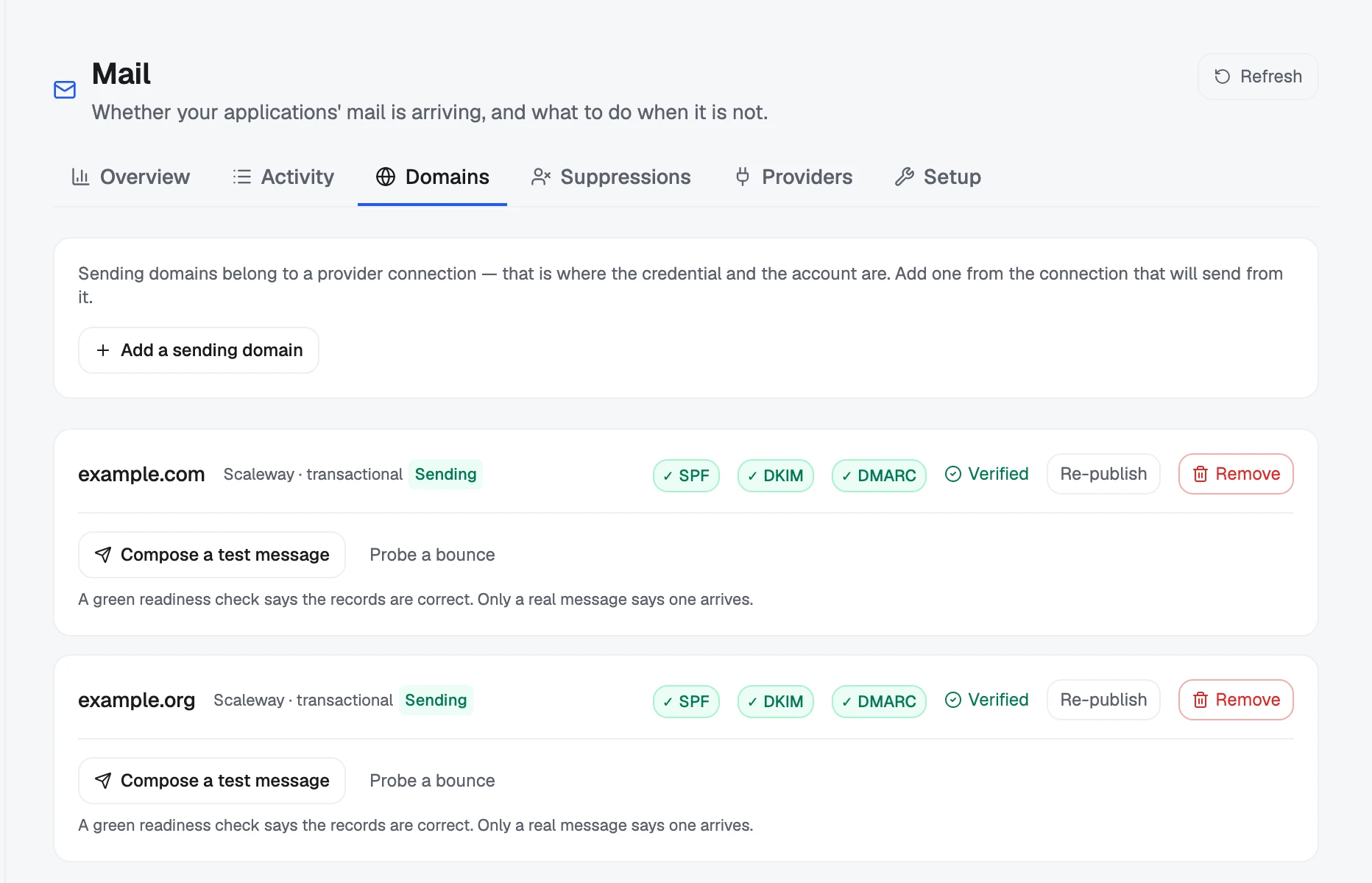Click the Activity list icon
Screen dimensions: 1372x883
coord(241,177)
